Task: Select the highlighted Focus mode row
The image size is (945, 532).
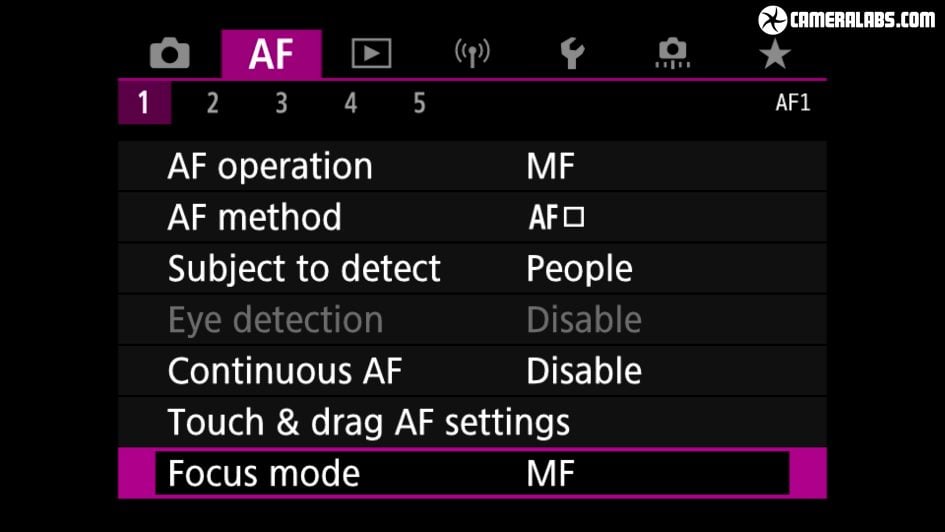Action: click(x=472, y=473)
